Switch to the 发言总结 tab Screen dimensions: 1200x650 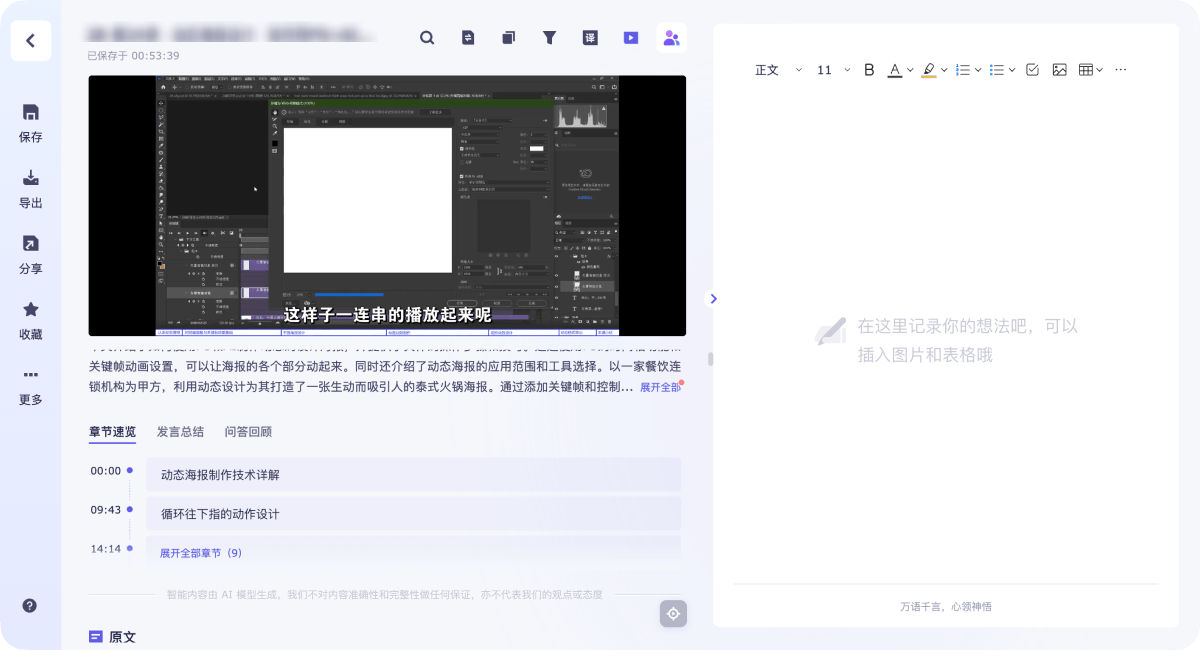point(180,432)
